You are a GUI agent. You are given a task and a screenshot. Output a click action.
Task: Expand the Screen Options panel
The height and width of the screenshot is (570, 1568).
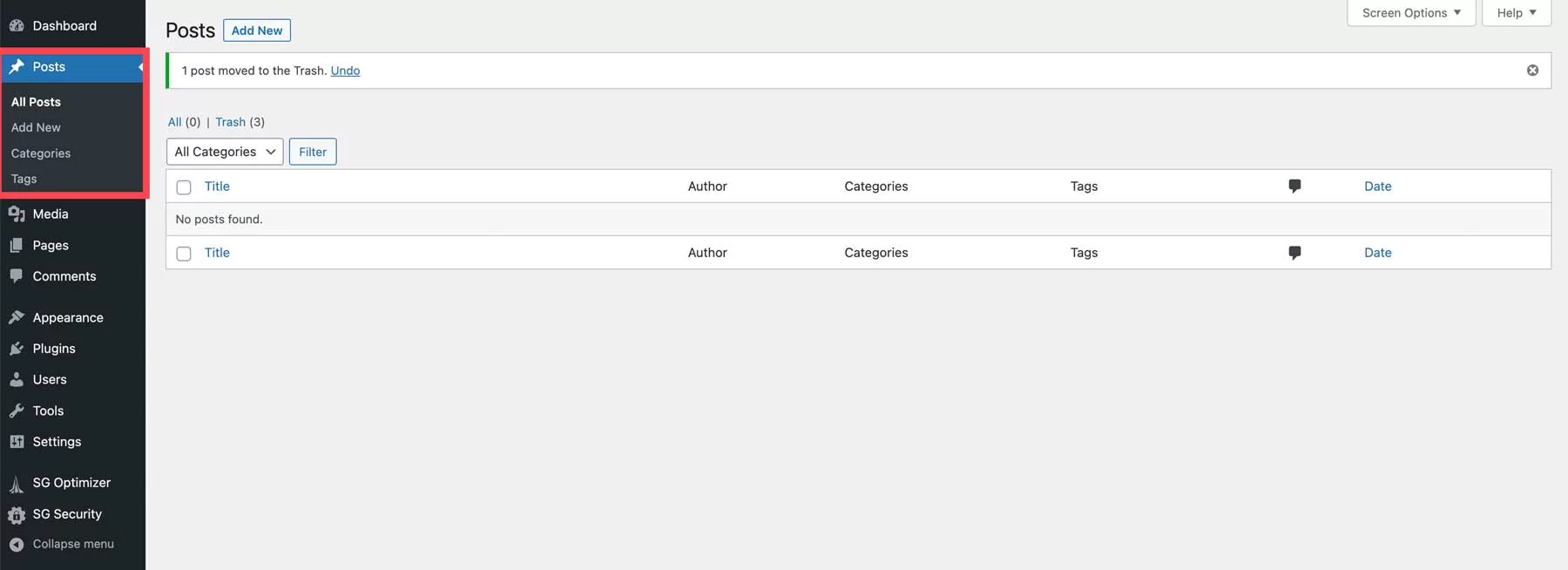point(1410,13)
